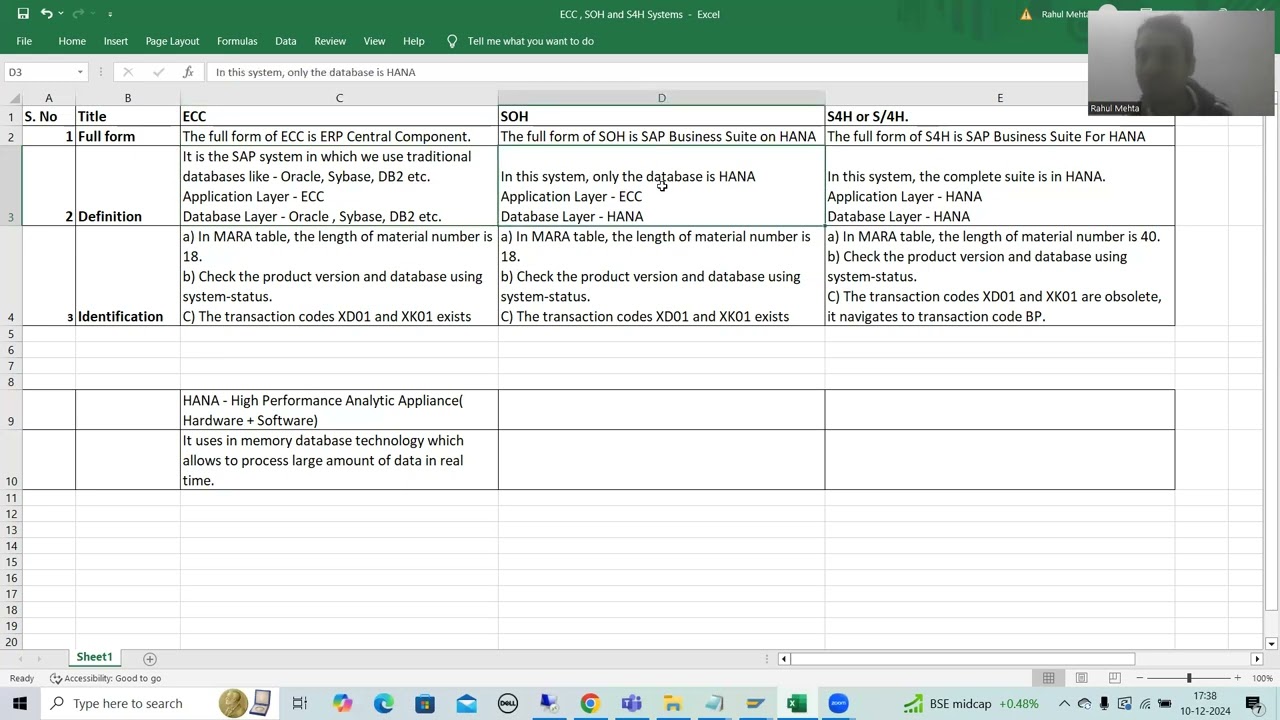Image resolution: width=1280 pixels, height=720 pixels.
Task: Switch to Page Layout view in status bar
Action: pyautogui.click(x=1081, y=678)
